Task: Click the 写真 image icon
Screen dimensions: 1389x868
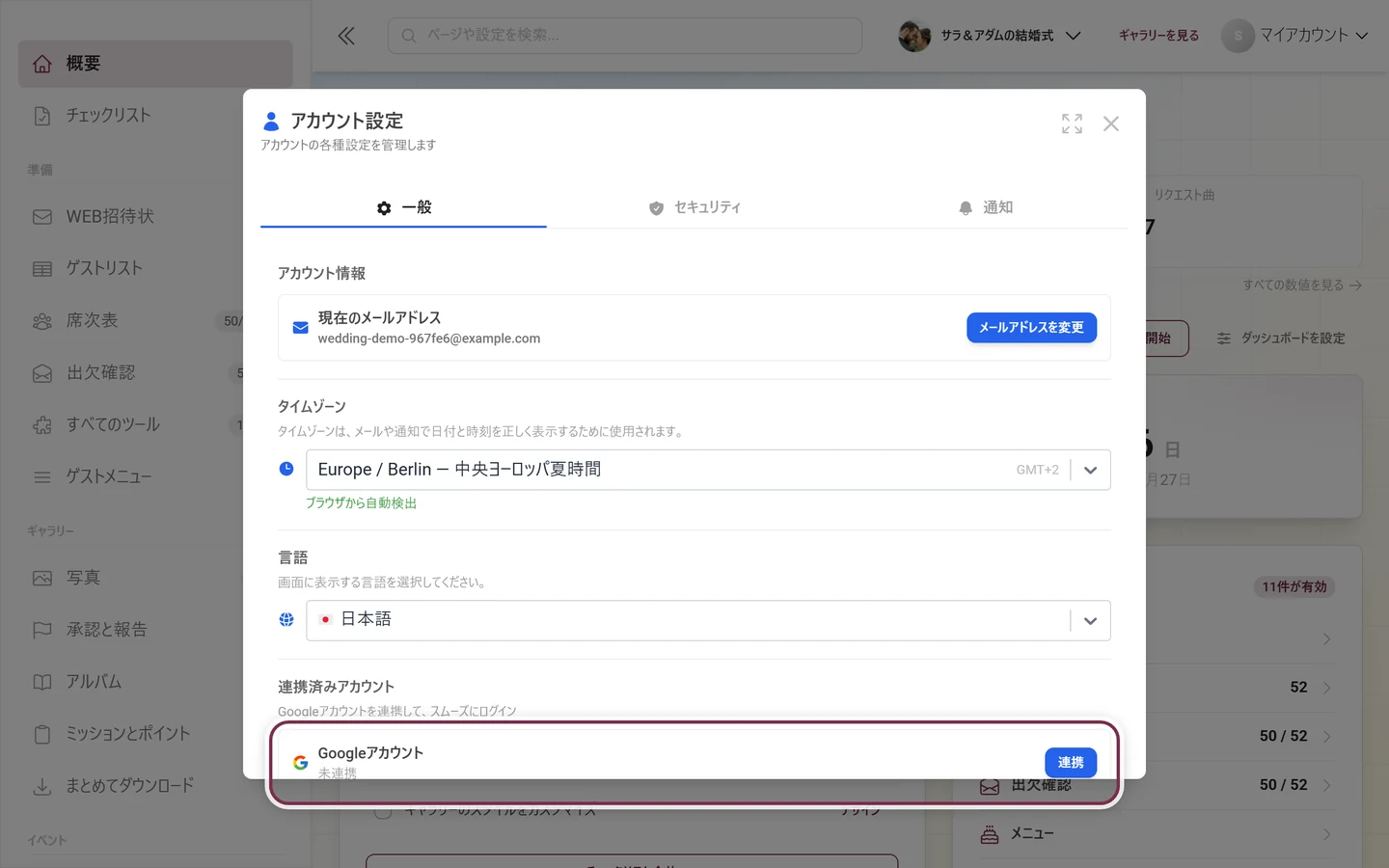Action: (x=42, y=579)
